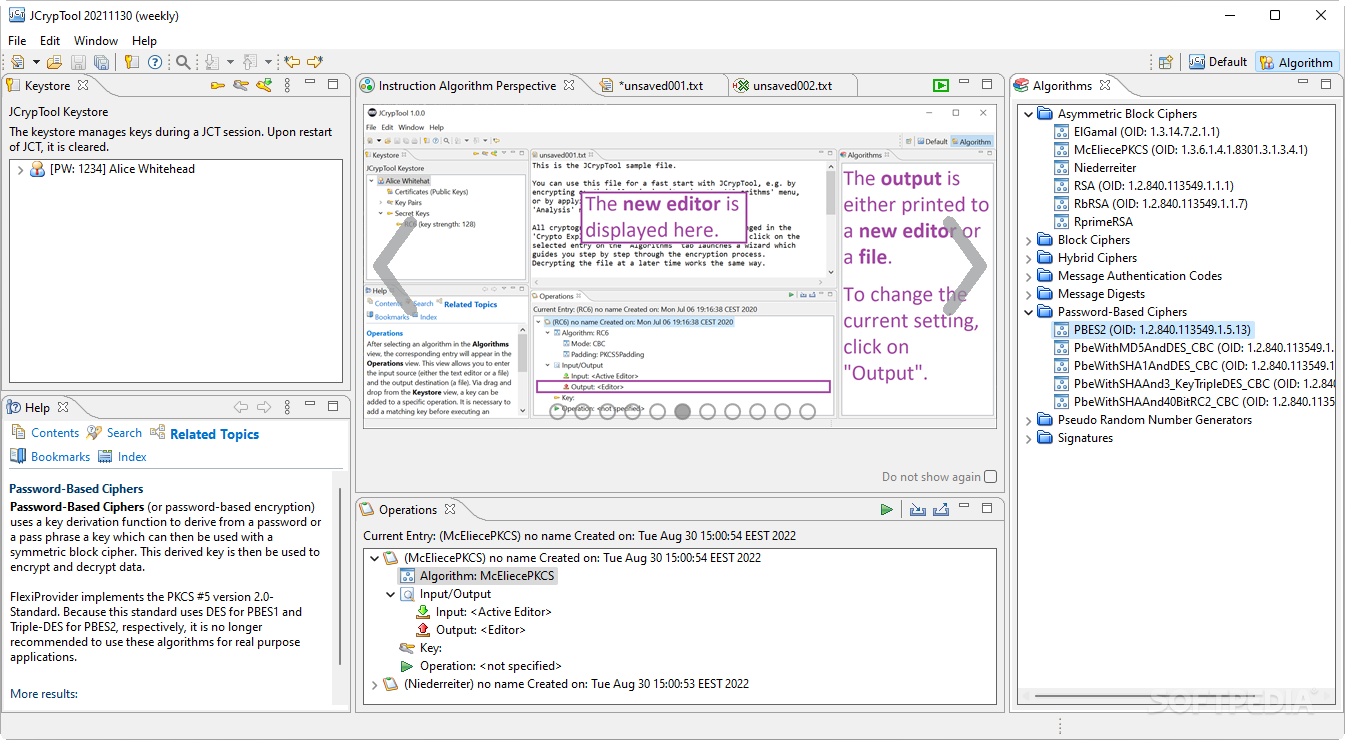Viewport: 1345px width, 740px height.
Task: Open the Help Search link
Action: click(124, 433)
